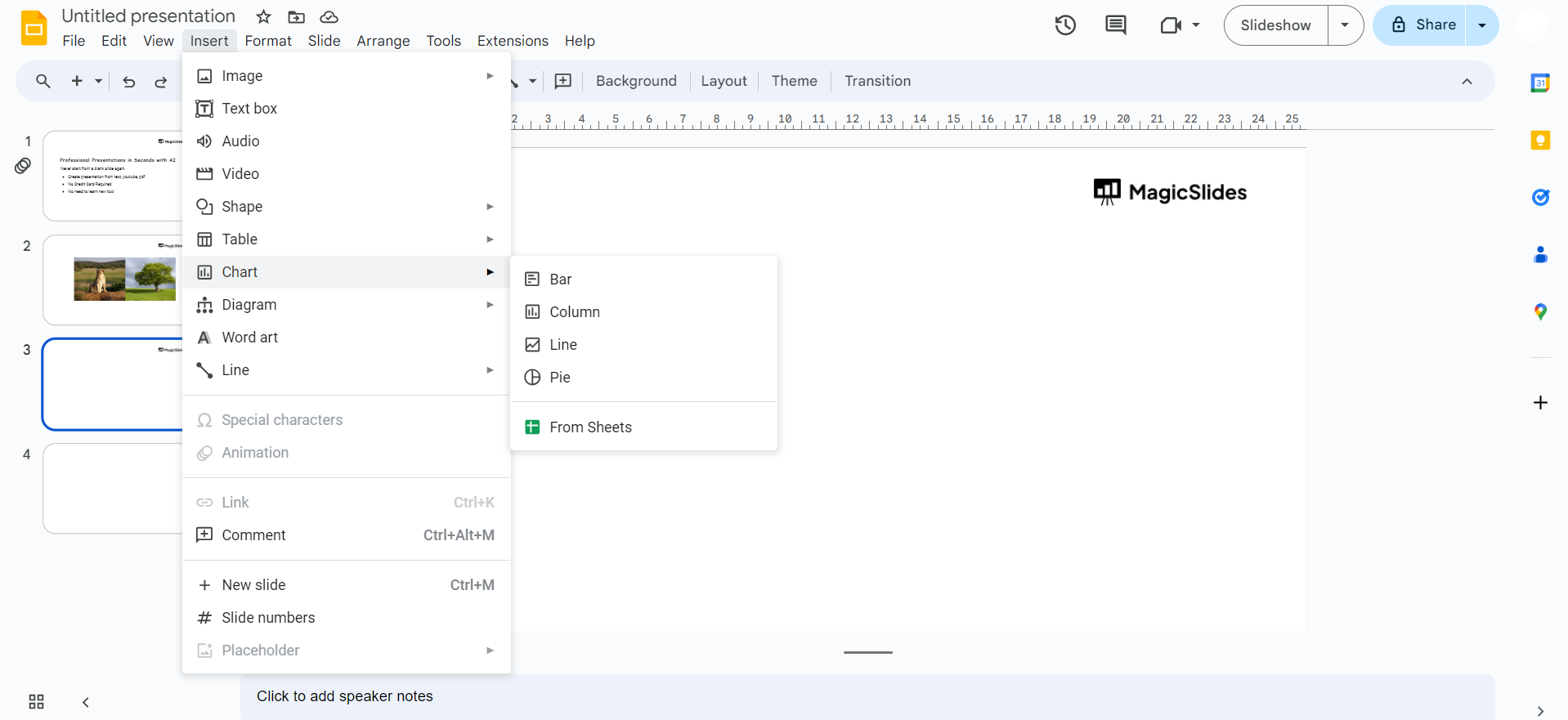Open Google Maps sidebar icon
The height and width of the screenshot is (720, 1568).
point(1540,311)
